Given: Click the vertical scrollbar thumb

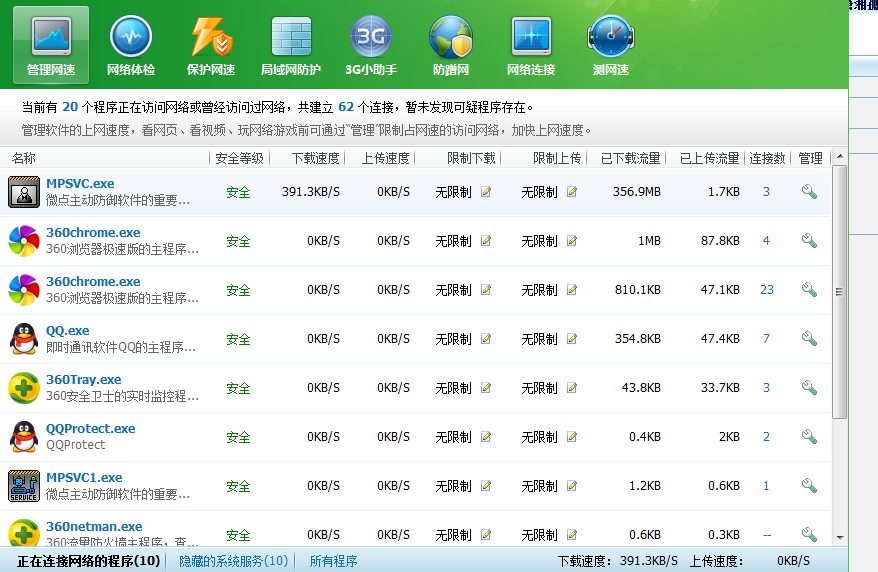Looking at the screenshot, I should pos(839,292).
